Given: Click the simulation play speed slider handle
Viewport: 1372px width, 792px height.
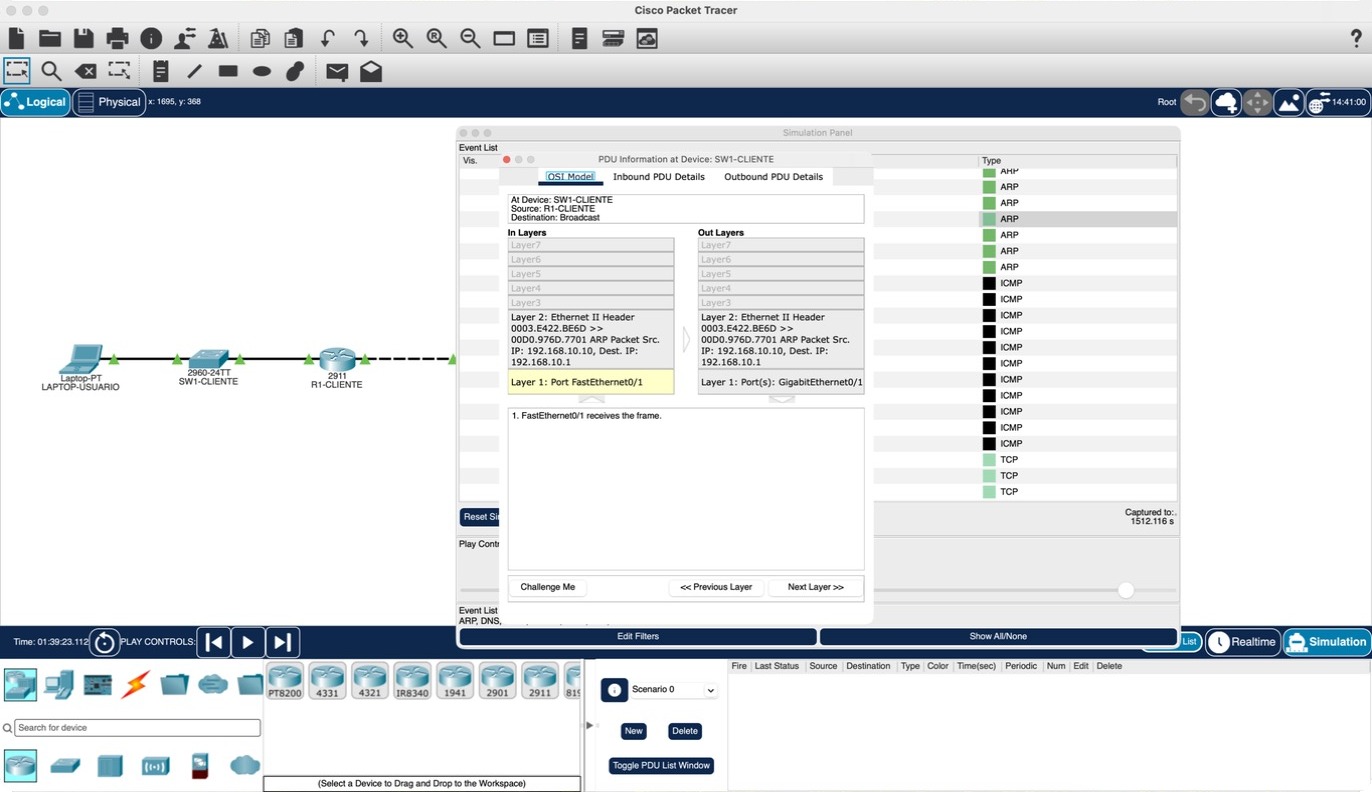Looking at the screenshot, I should point(1126,590).
